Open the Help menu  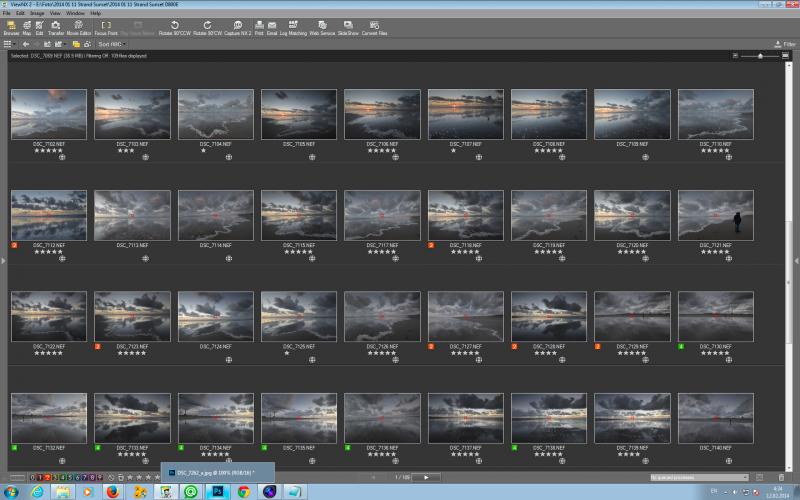[x=95, y=13]
